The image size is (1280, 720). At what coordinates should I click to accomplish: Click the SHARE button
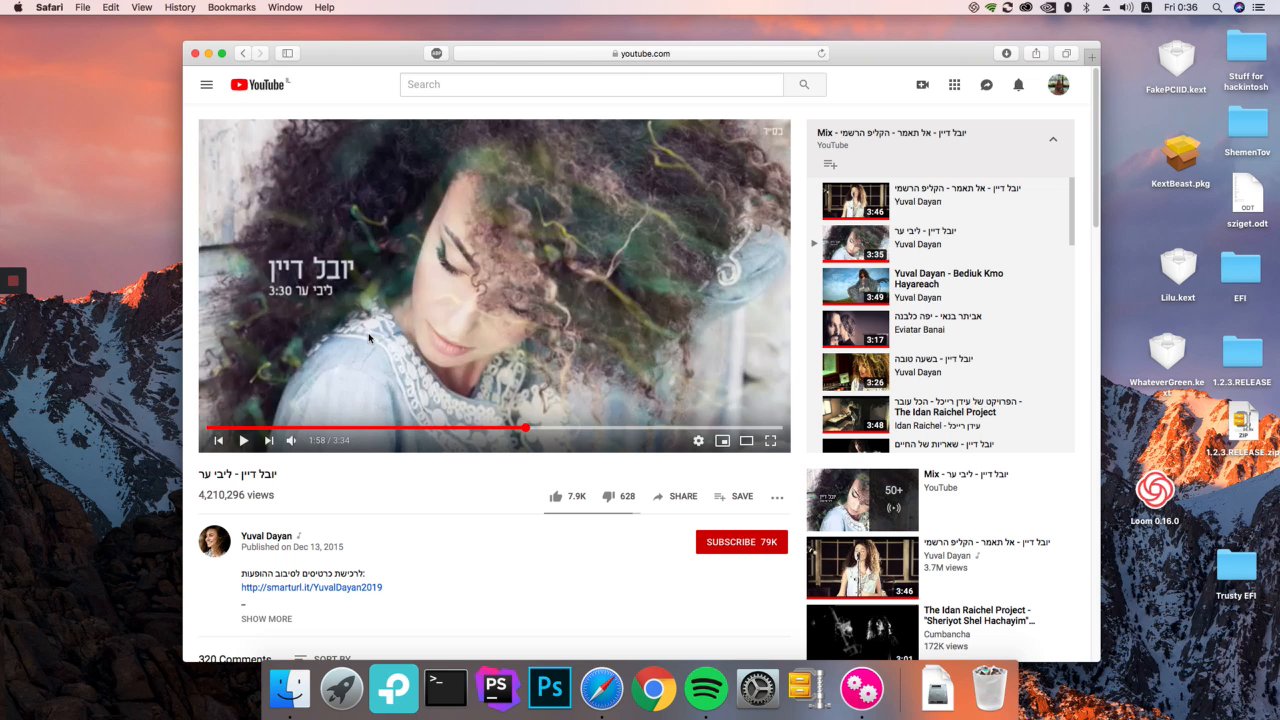coord(675,496)
